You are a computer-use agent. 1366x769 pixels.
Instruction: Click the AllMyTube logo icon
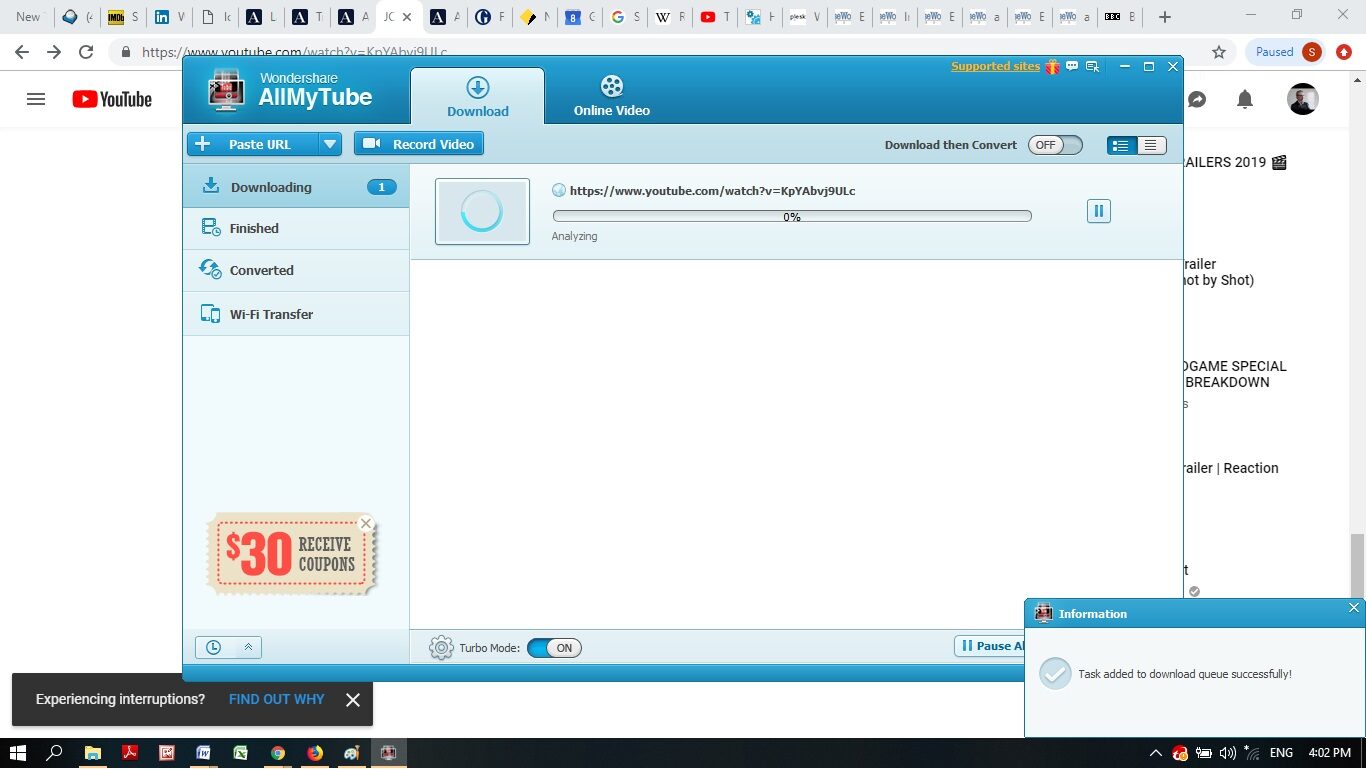point(226,91)
